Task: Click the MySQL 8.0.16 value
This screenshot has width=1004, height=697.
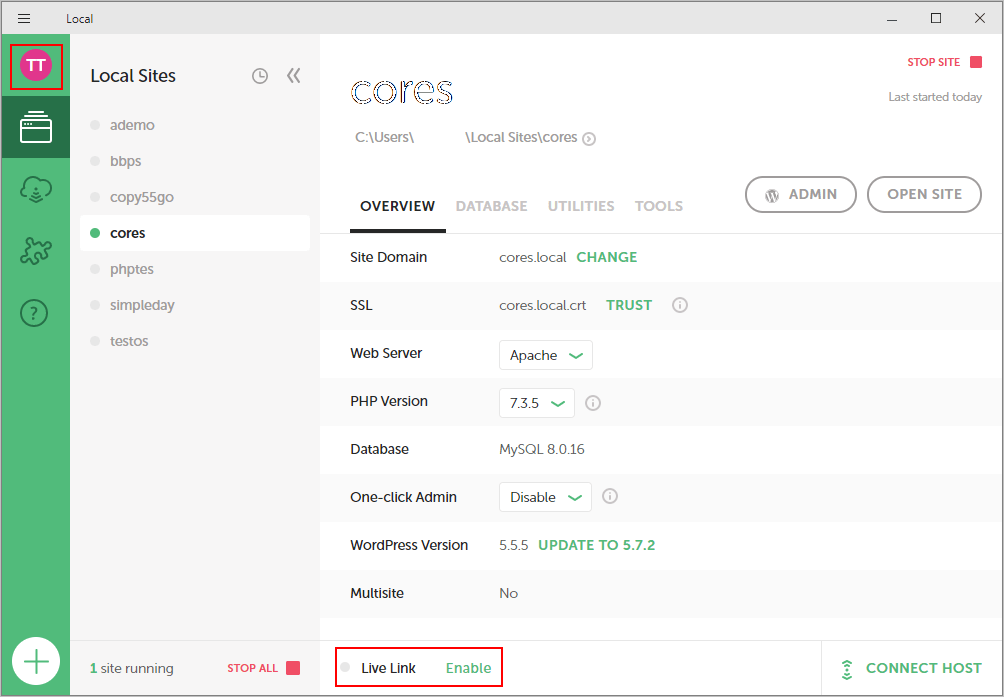Action: click(x=542, y=449)
